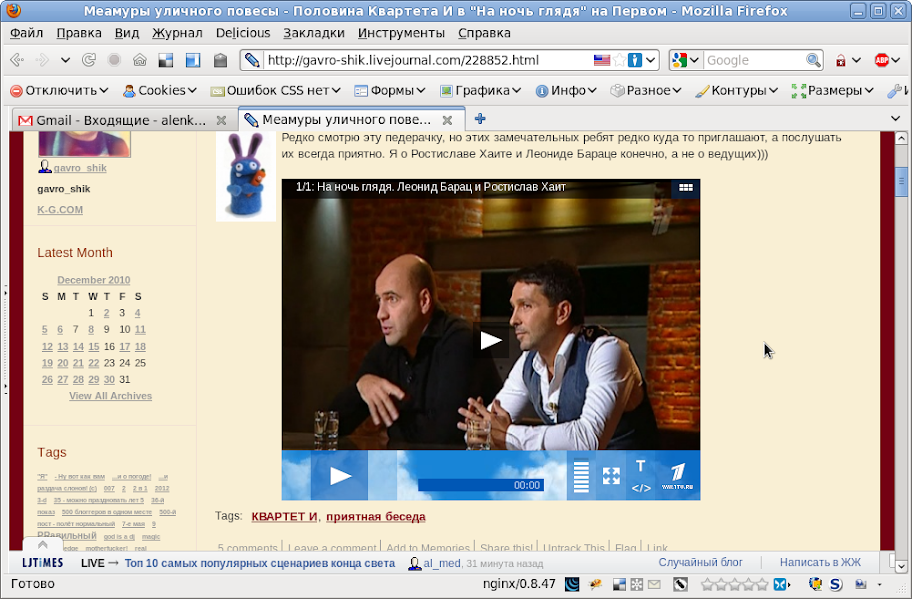Image resolution: width=912 pixels, height=599 pixels.
Task: Click the blue S icon in status bar
Action: [x=836, y=584]
